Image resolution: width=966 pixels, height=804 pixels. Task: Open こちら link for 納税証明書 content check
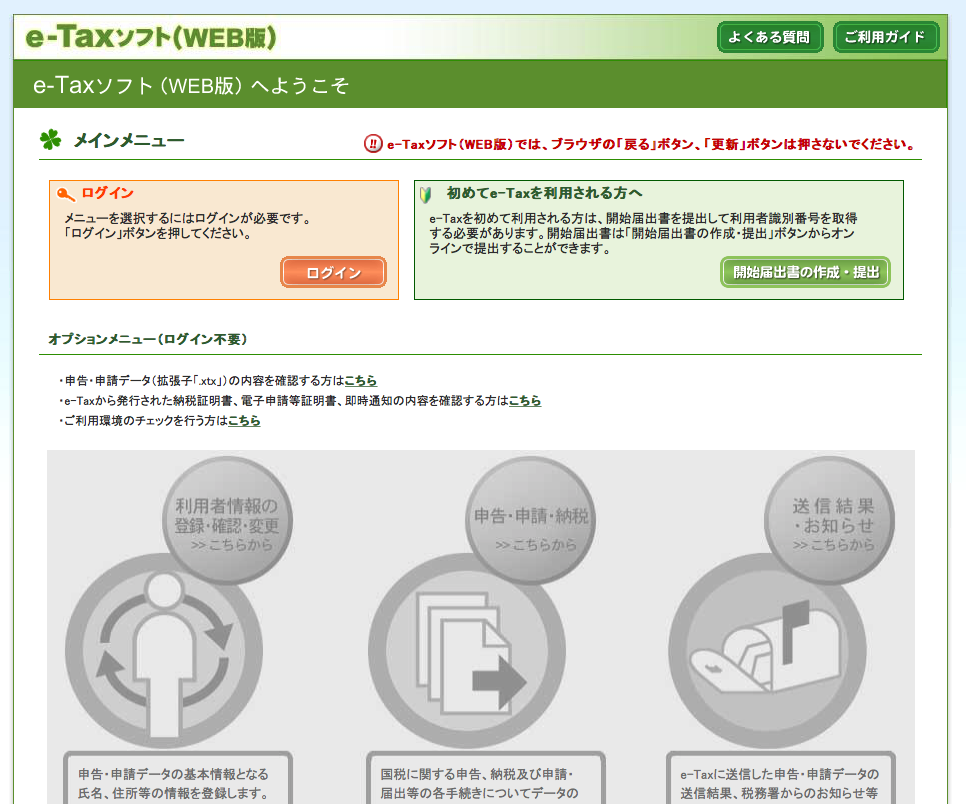525,400
